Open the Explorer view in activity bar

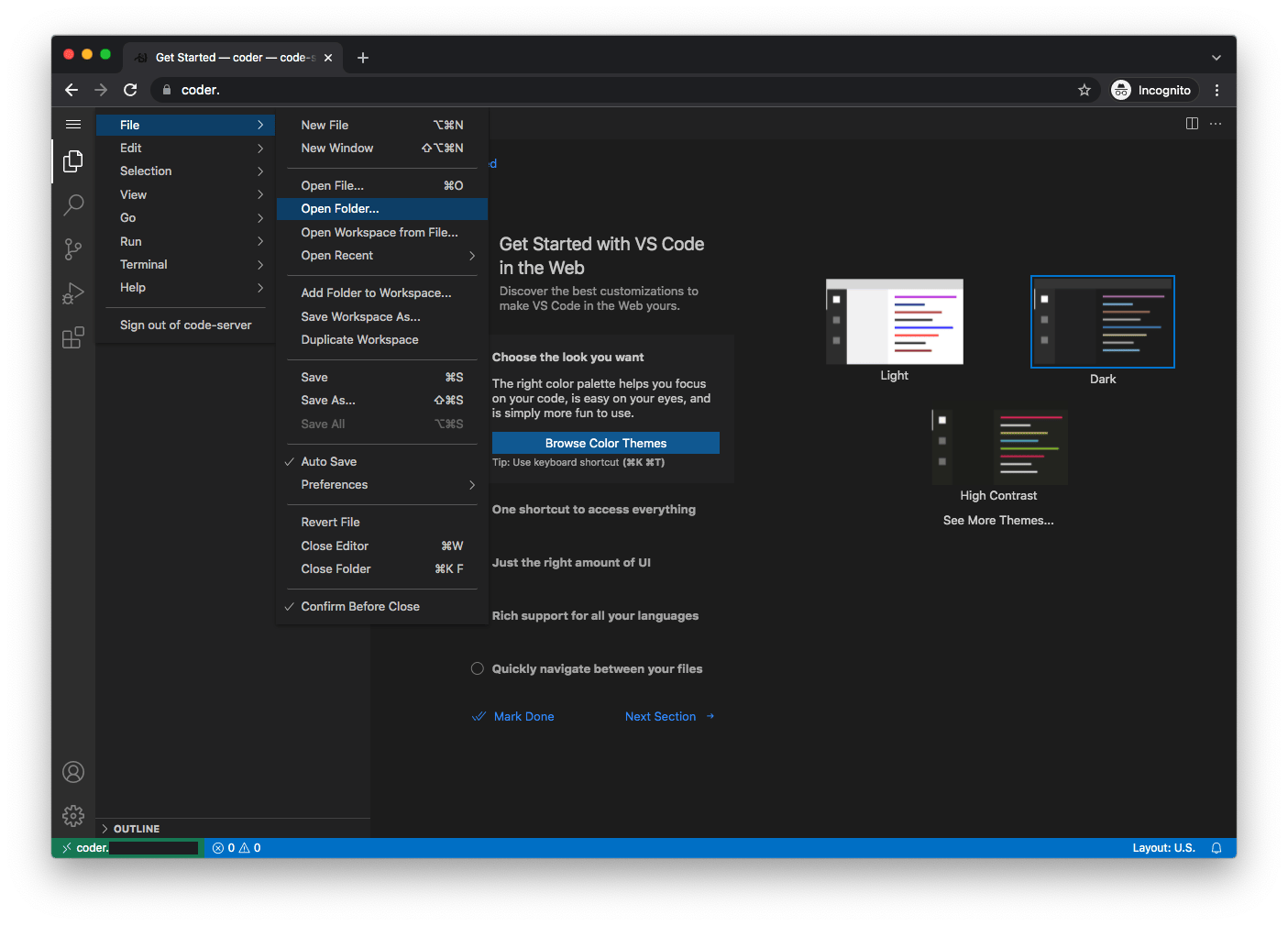coord(73,161)
